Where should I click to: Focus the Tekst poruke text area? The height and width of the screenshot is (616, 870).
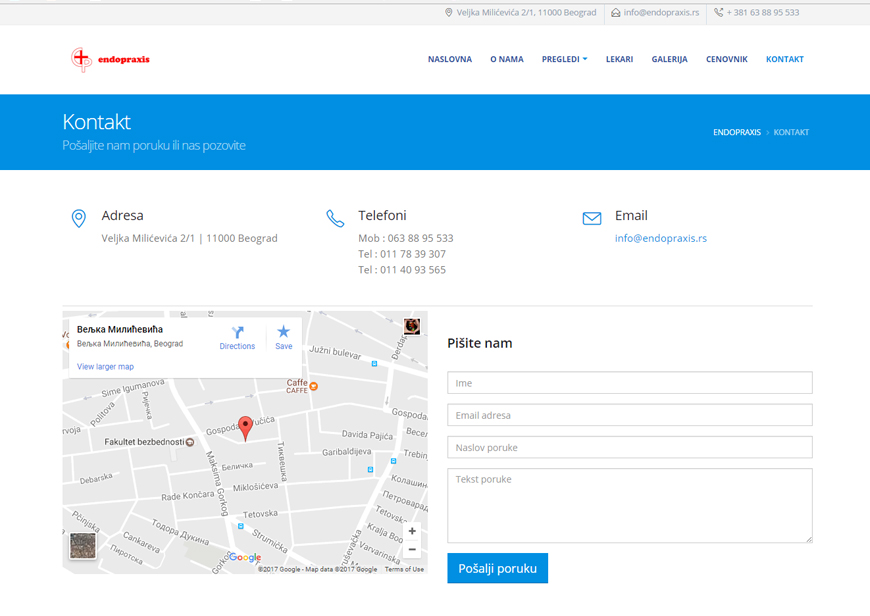point(629,505)
